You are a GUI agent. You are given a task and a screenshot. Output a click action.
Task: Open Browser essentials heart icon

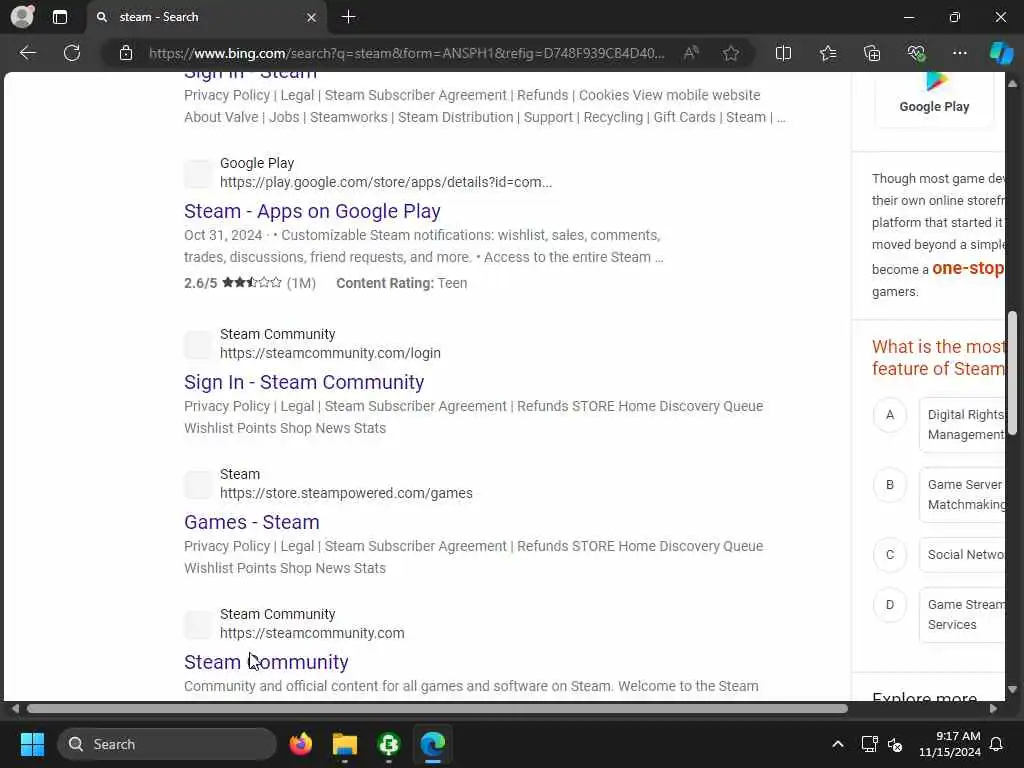point(916,53)
